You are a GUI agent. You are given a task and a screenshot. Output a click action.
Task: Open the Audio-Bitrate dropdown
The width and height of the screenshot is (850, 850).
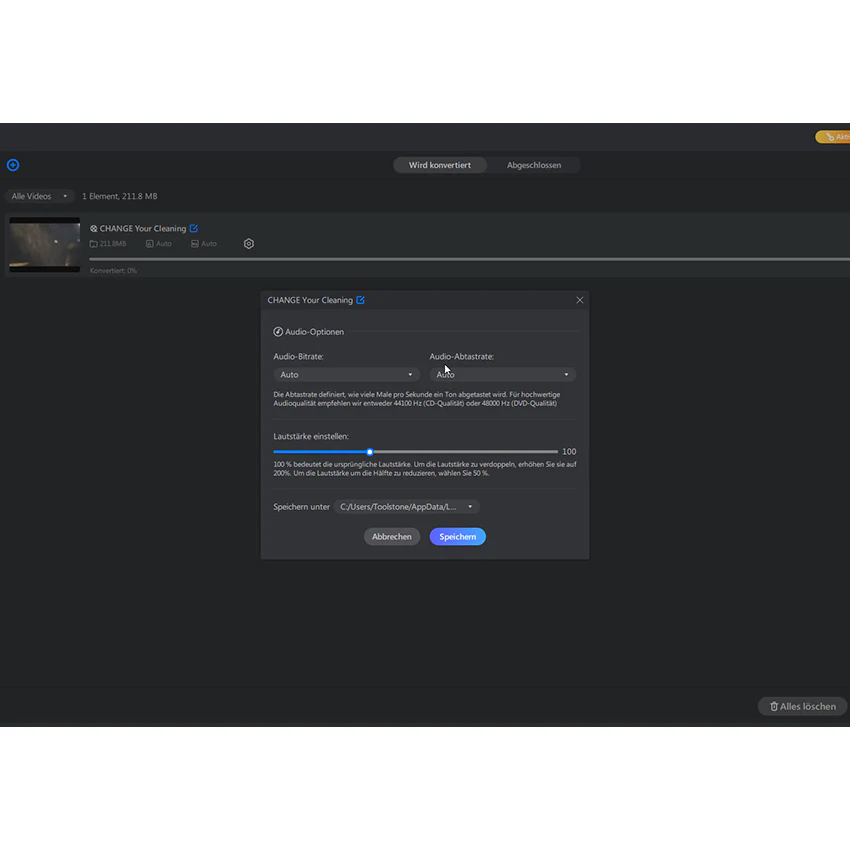[346, 375]
